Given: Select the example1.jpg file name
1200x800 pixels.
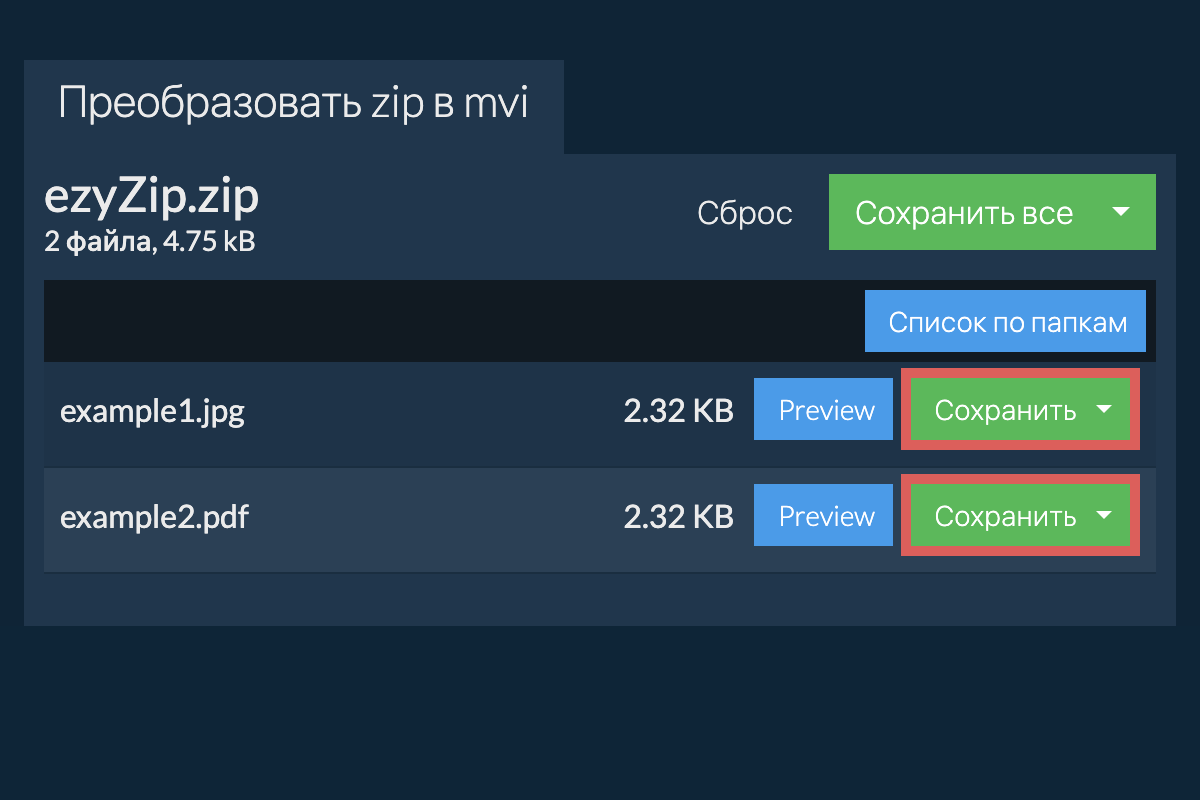Looking at the screenshot, I should pos(152,411).
